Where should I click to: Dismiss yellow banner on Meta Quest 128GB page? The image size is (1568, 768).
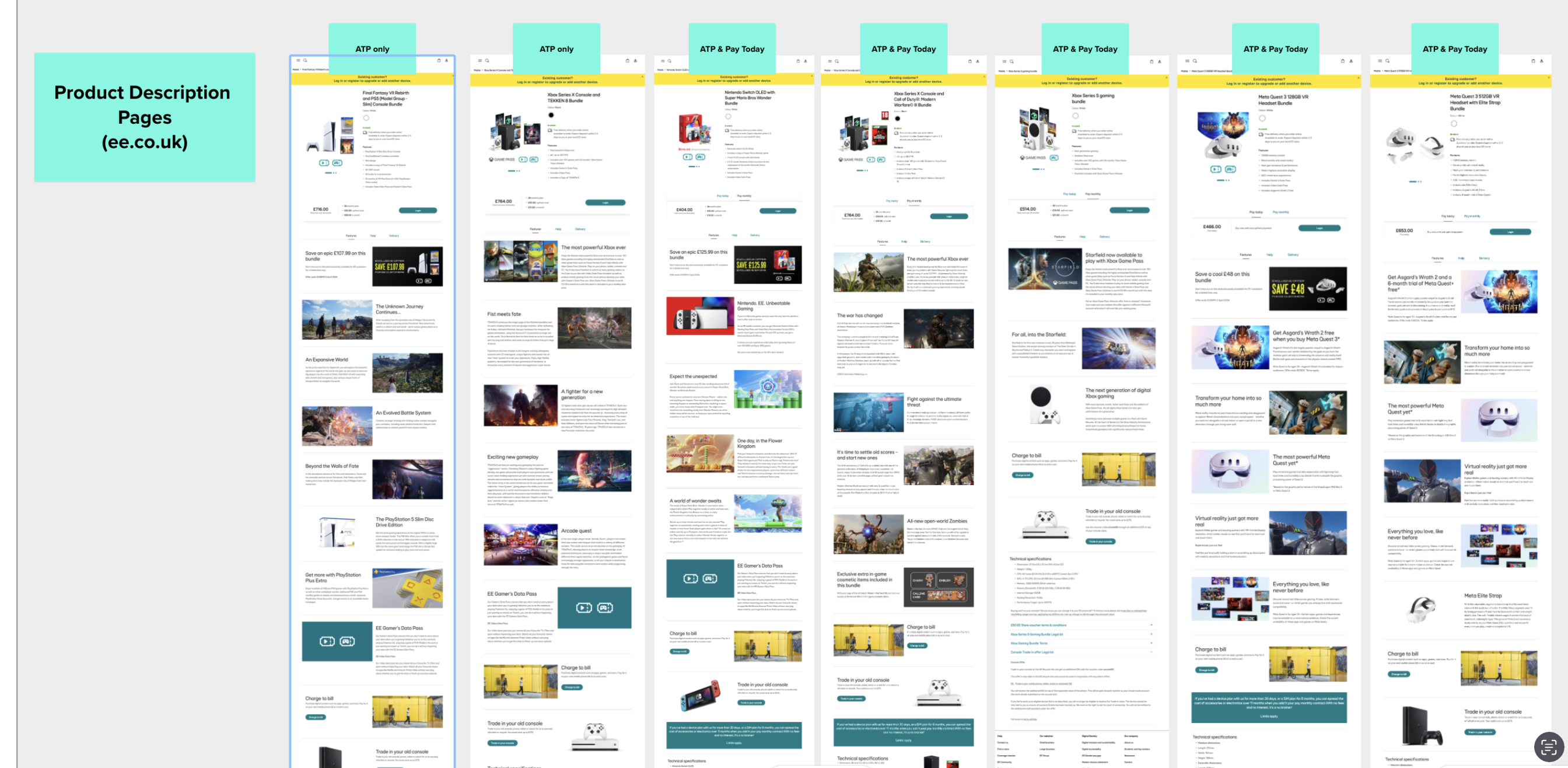(1358, 78)
